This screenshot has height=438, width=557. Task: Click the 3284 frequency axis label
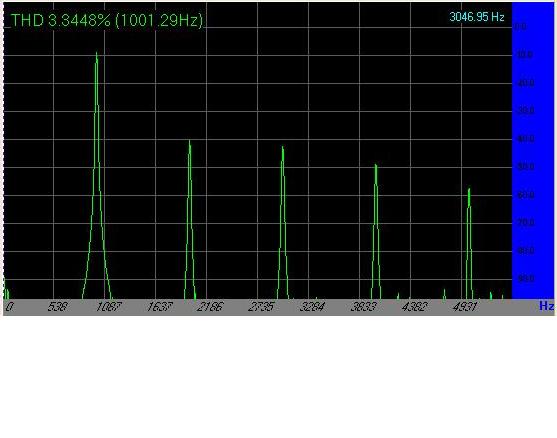312,307
